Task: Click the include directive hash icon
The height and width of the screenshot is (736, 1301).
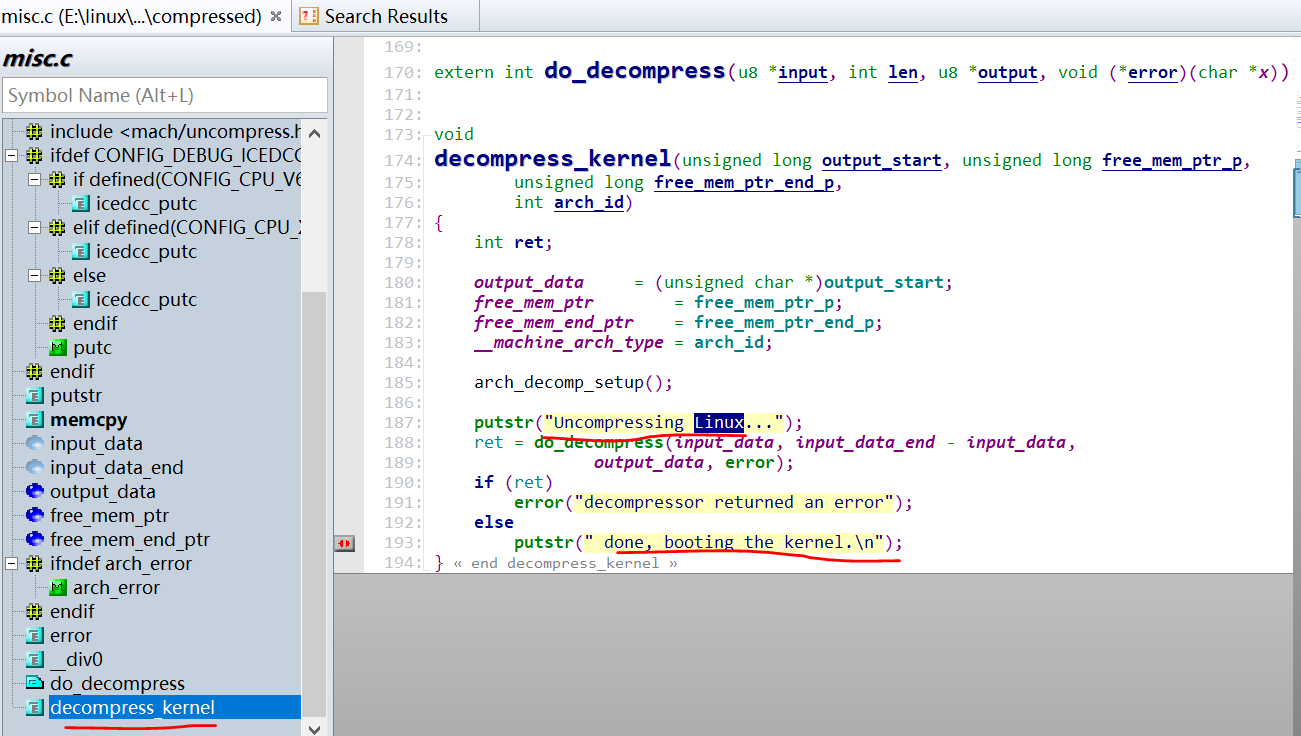Action: click(35, 132)
